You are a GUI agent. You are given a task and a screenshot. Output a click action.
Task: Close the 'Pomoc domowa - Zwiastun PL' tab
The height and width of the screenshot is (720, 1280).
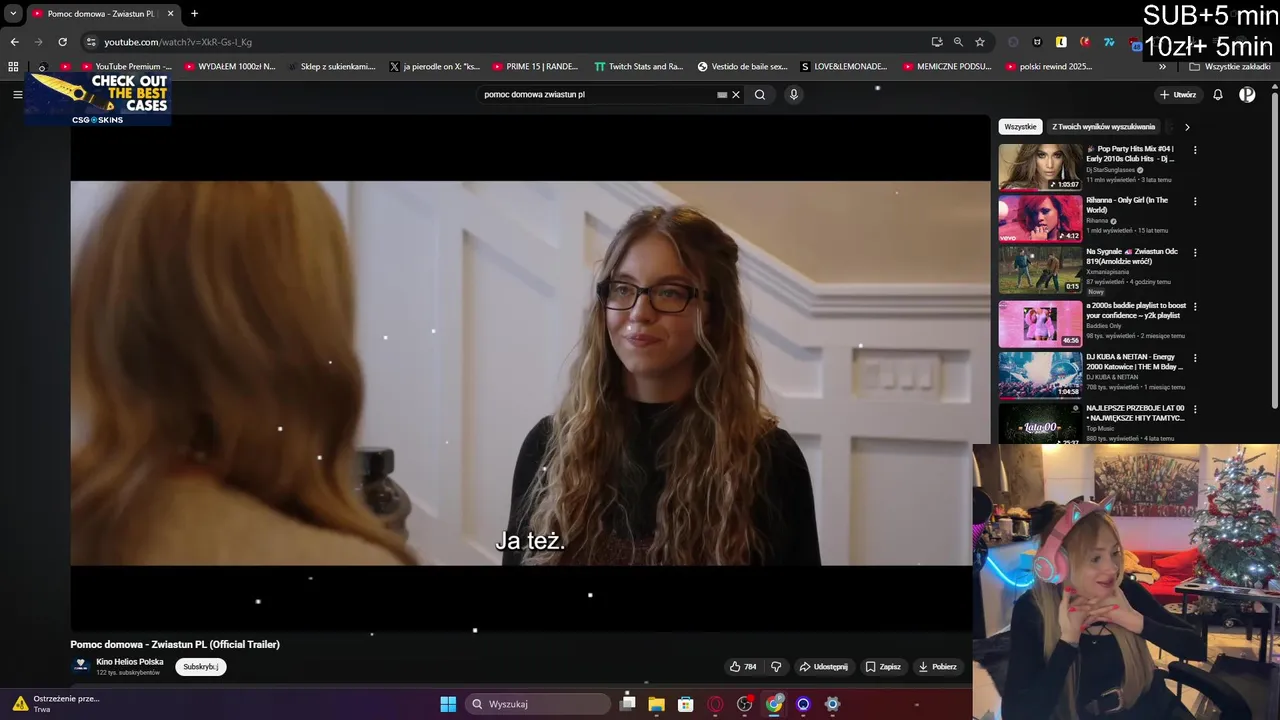[x=170, y=14]
